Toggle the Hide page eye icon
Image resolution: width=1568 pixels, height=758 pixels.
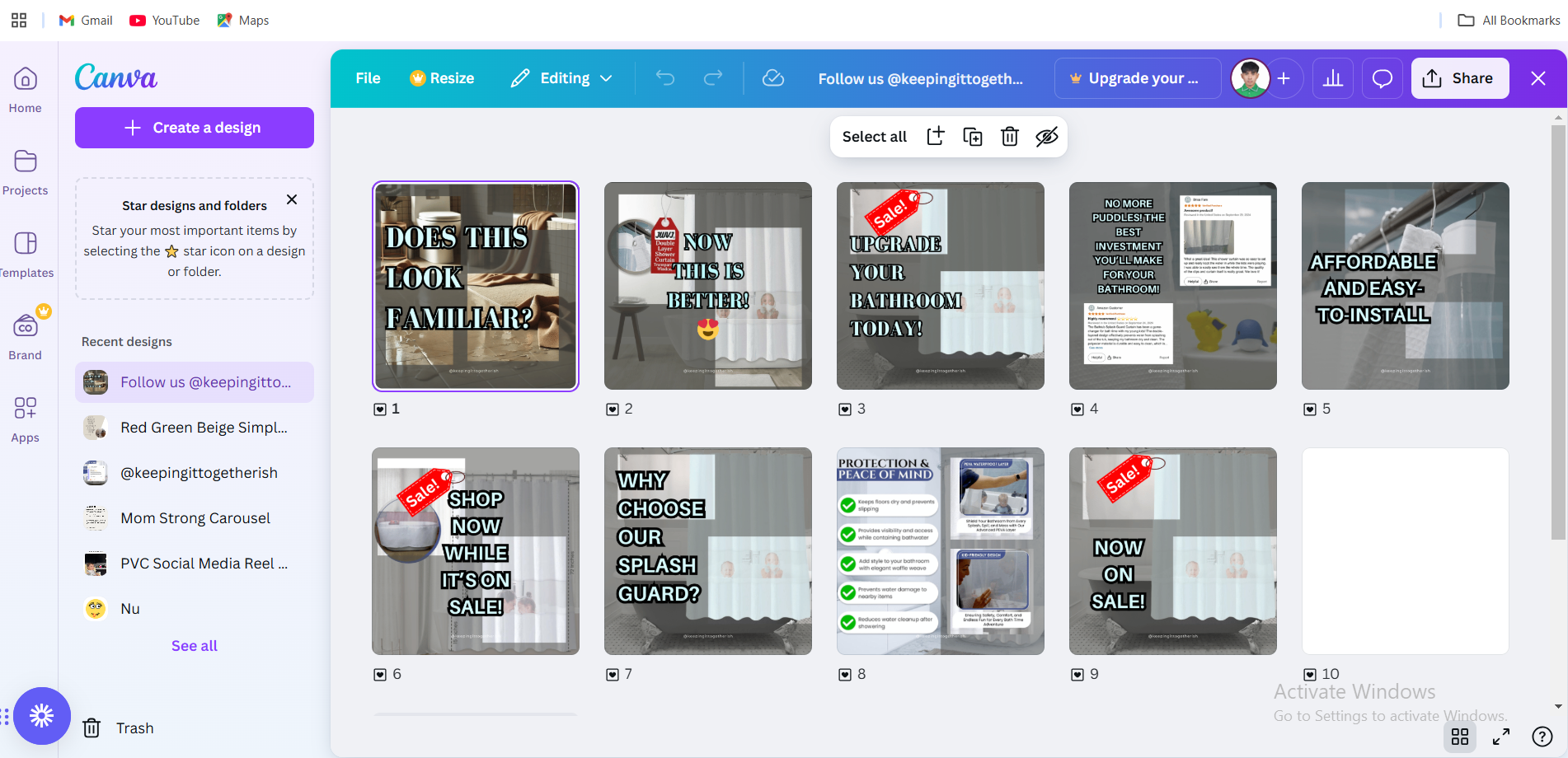tap(1047, 137)
